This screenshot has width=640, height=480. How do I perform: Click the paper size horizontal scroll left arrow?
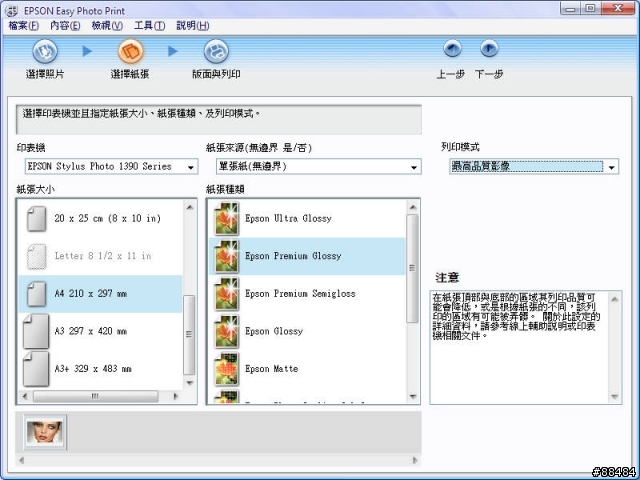[x=25, y=396]
